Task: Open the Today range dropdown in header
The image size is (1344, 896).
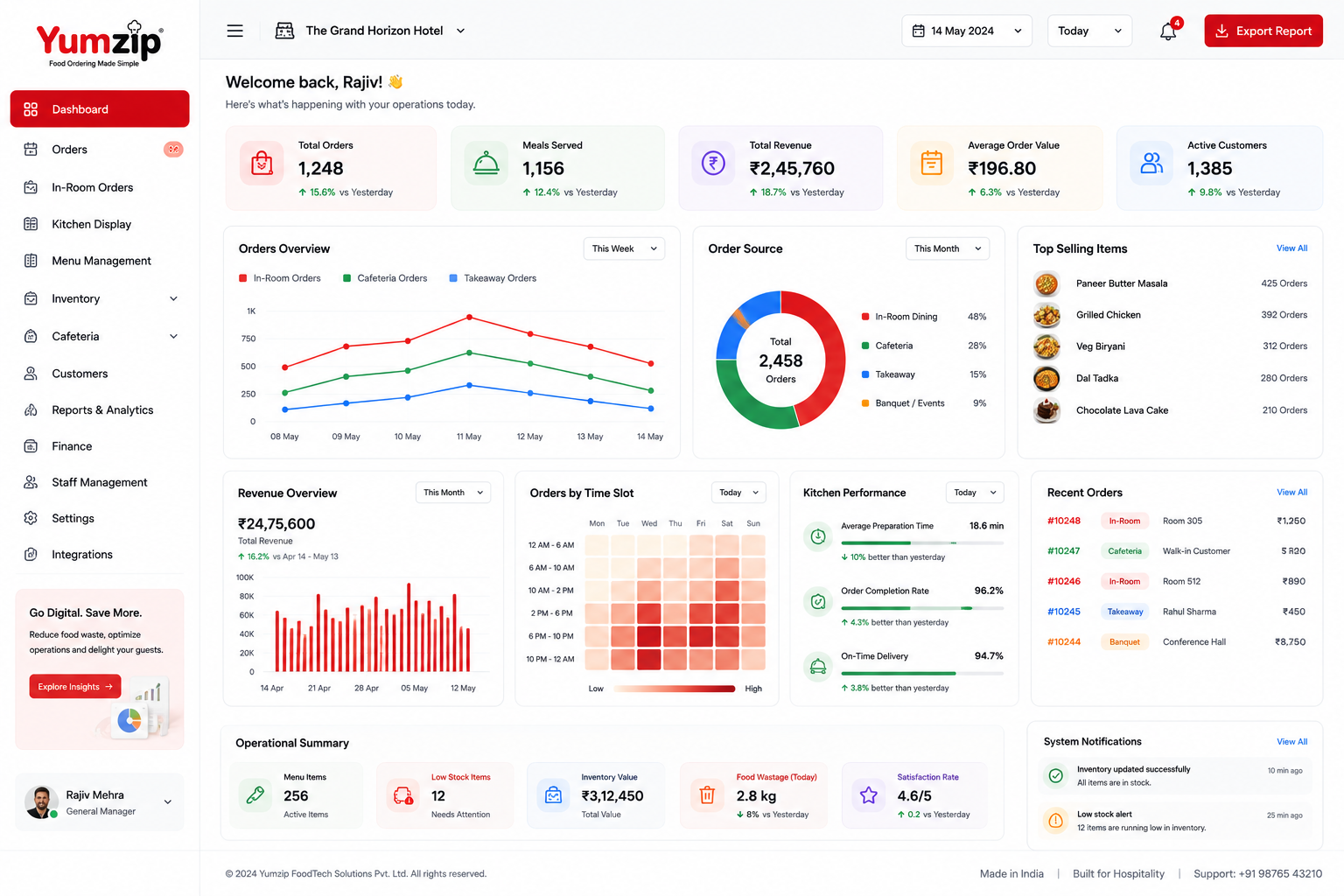Action: (1089, 31)
